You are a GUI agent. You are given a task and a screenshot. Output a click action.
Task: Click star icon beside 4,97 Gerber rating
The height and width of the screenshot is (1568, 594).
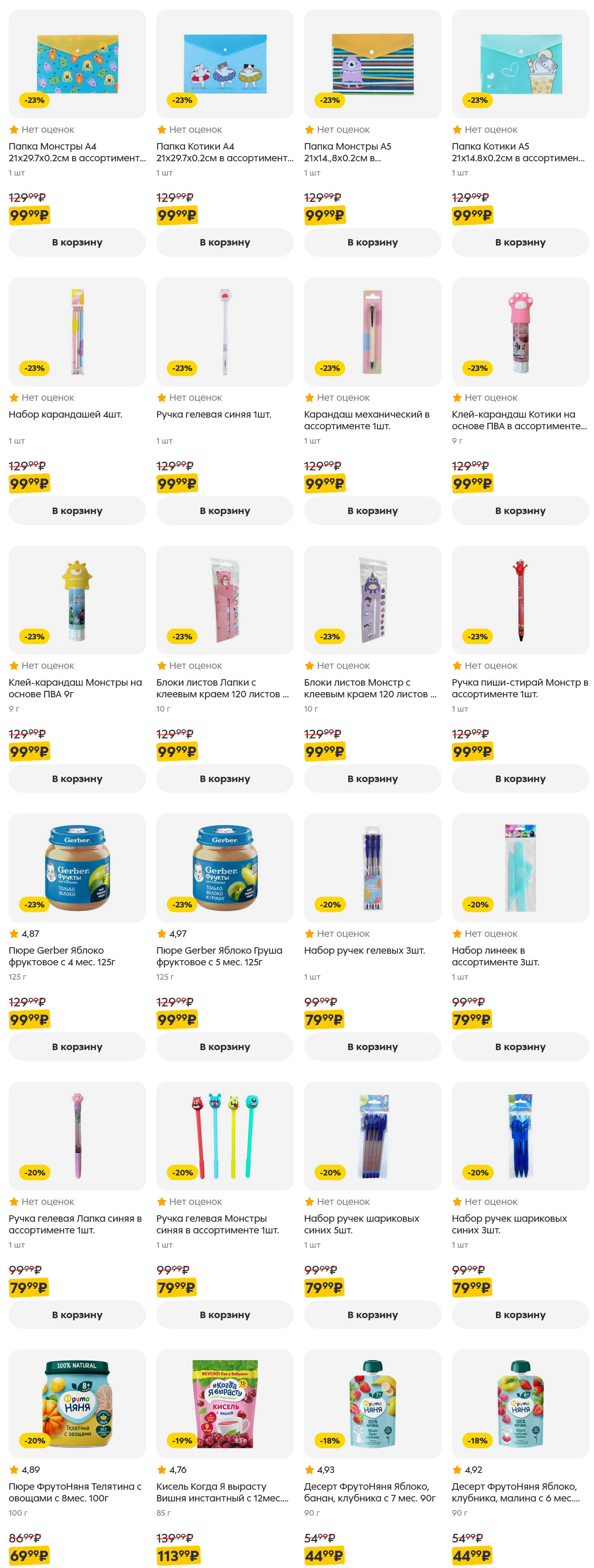[x=161, y=933]
